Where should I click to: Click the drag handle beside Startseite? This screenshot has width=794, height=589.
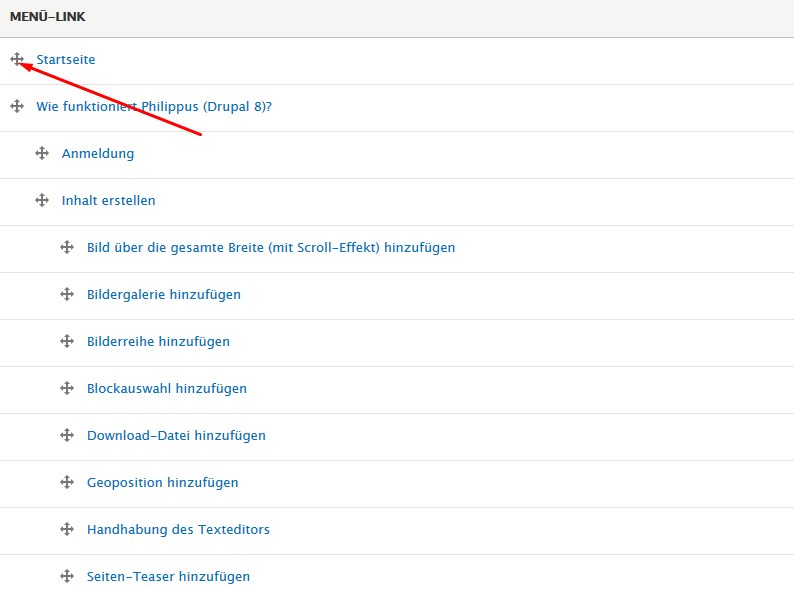[17, 60]
